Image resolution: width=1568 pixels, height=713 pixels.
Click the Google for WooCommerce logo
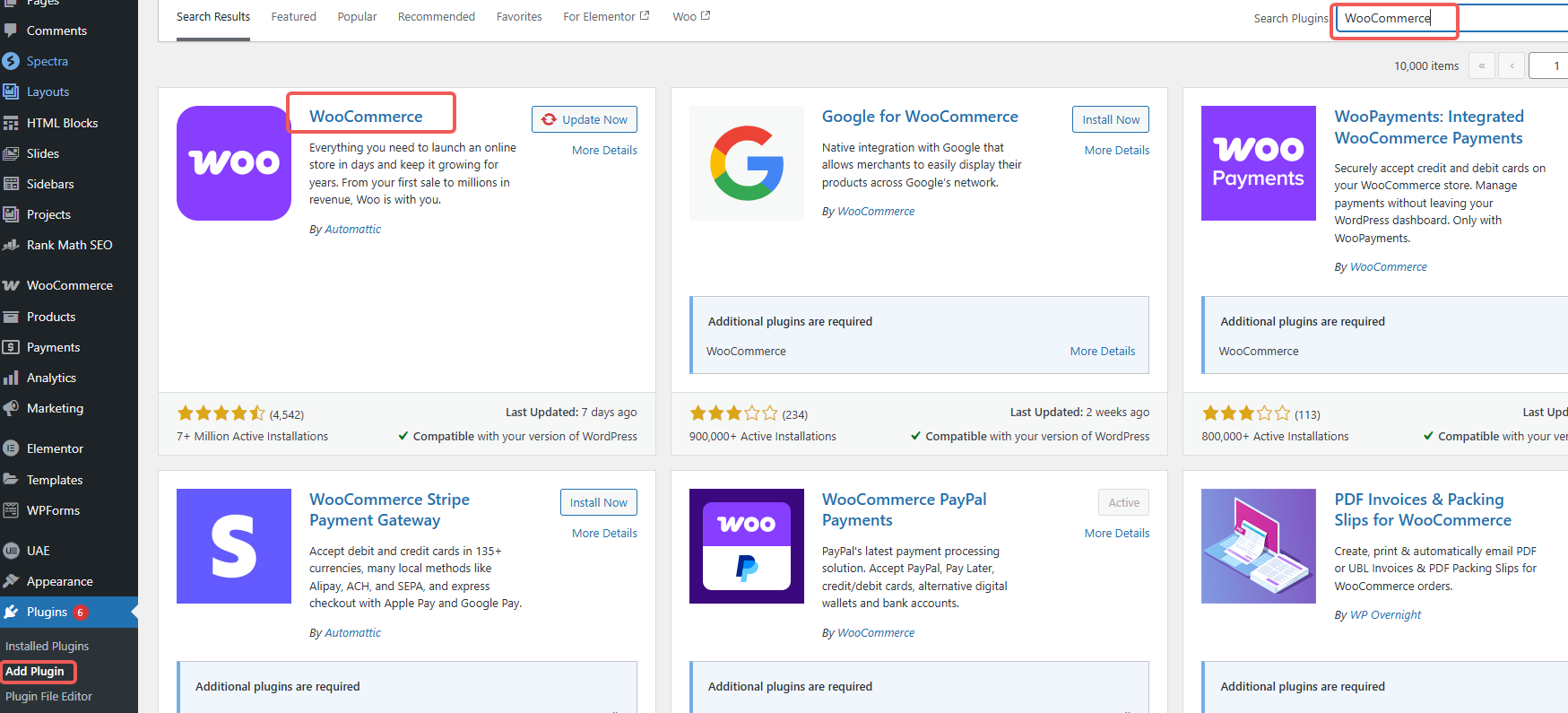(747, 163)
